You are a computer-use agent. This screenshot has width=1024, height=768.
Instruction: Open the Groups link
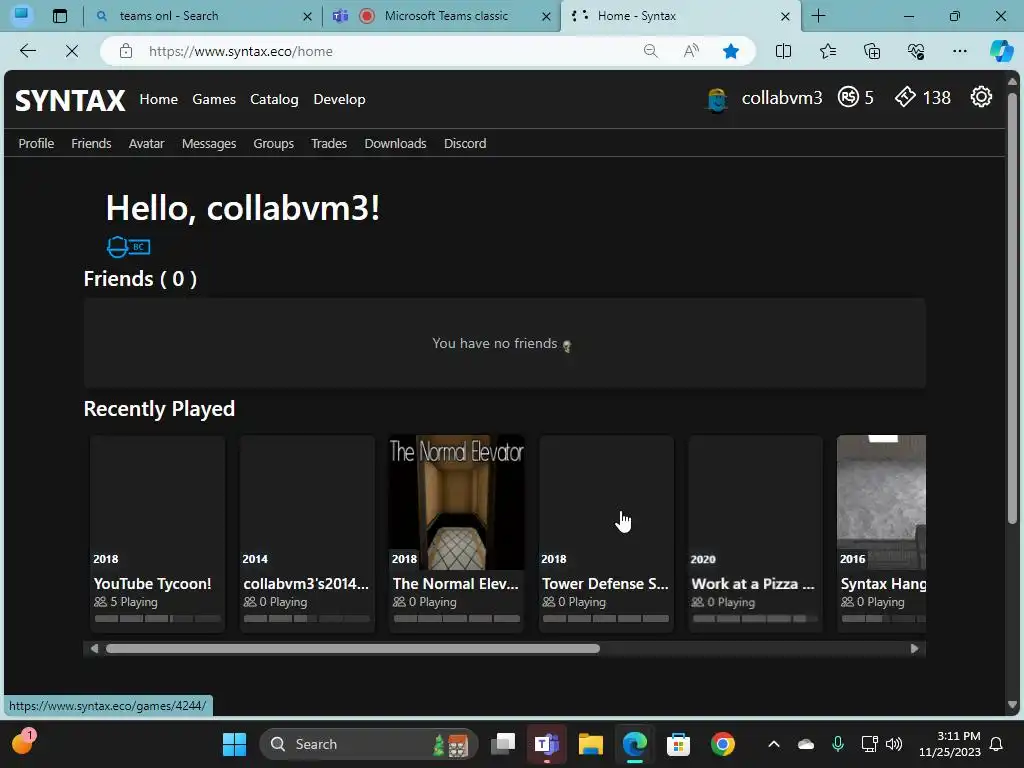[274, 144]
